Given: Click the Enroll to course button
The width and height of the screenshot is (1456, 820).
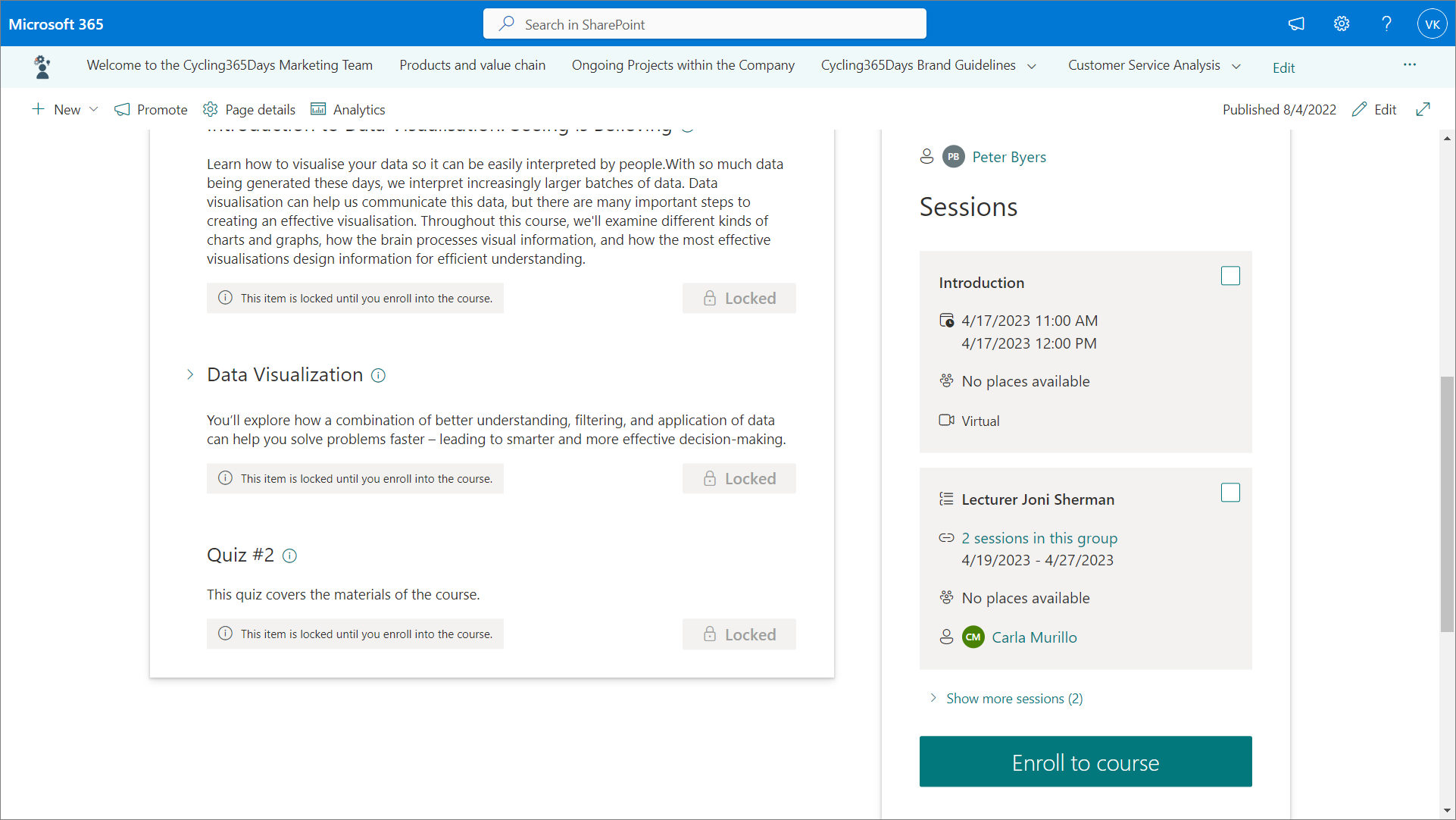Looking at the screenshot, I should [1085, 762].
